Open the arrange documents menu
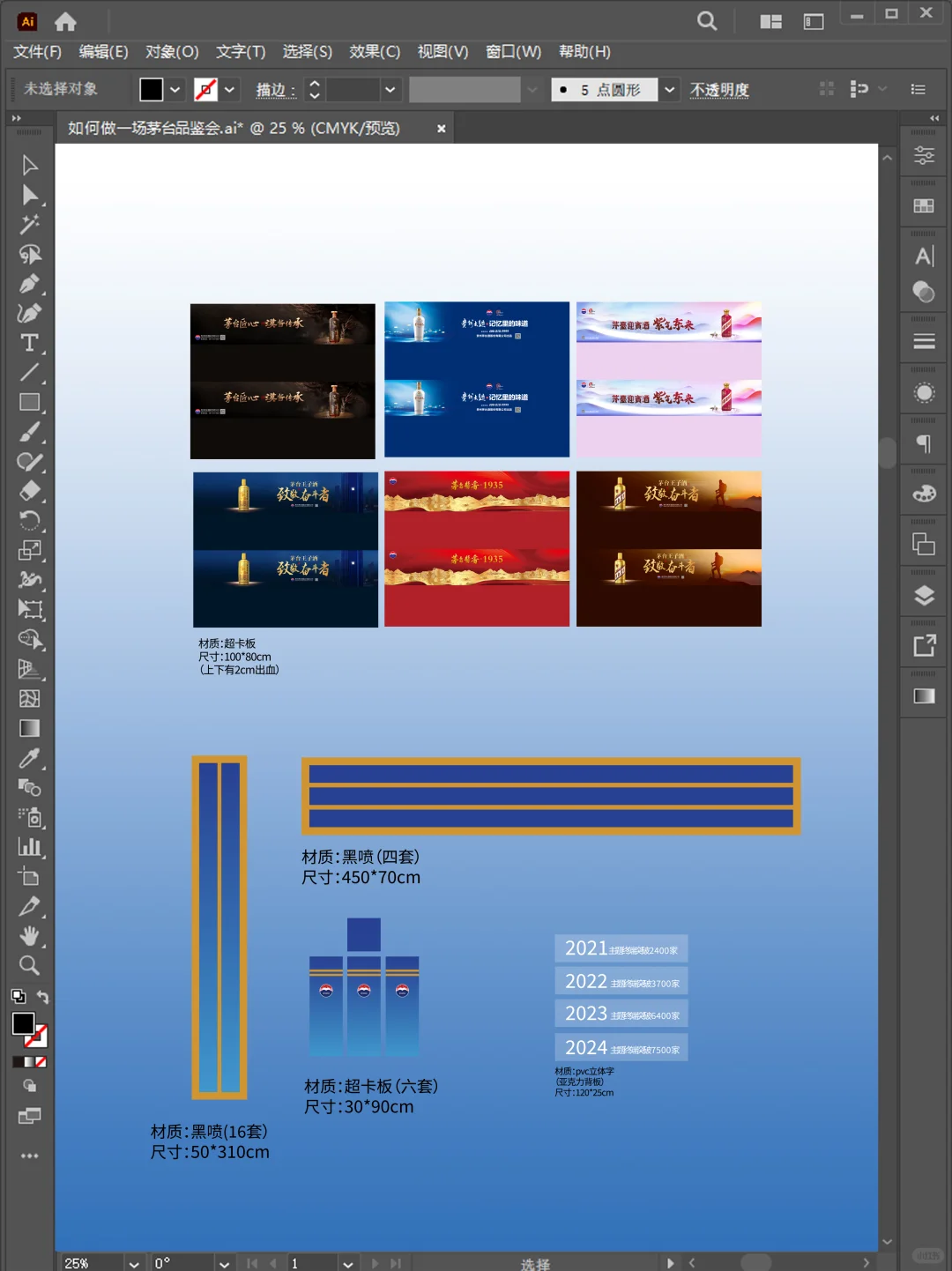Viewport: 952px width, 1271px height. click(x=771, y=21)
